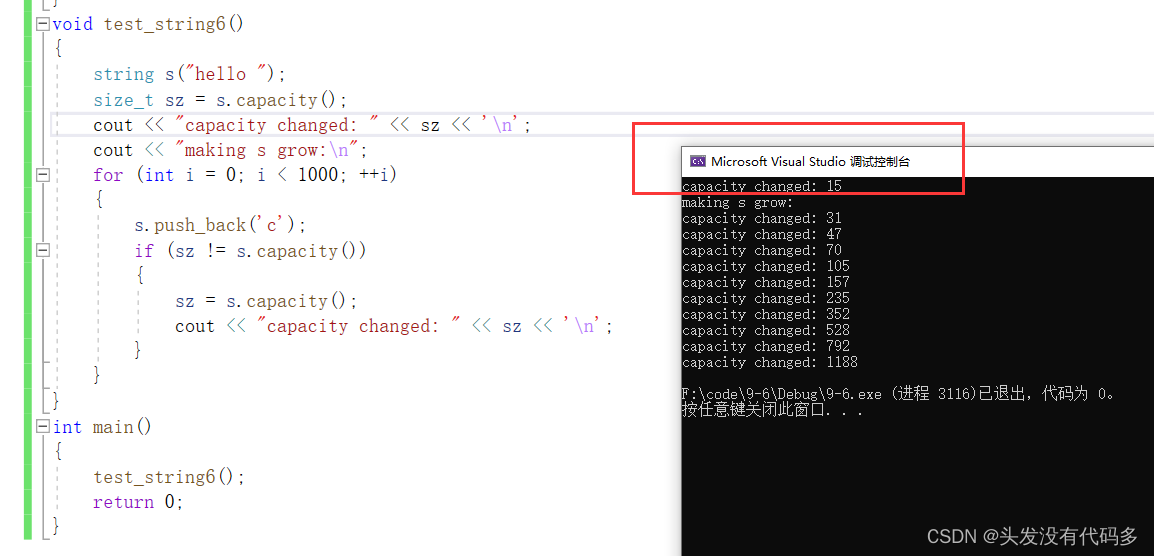
Task: Click the '按任意键关闭此窗口' console prompt line
Action: click(771, 411)
